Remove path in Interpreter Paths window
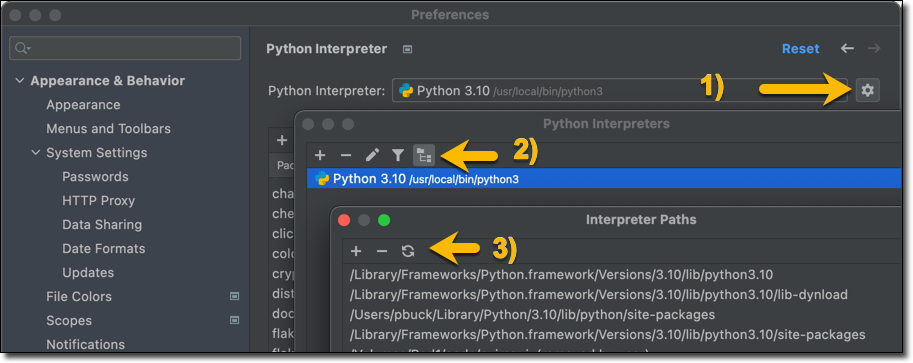 (x=382, y=251)
